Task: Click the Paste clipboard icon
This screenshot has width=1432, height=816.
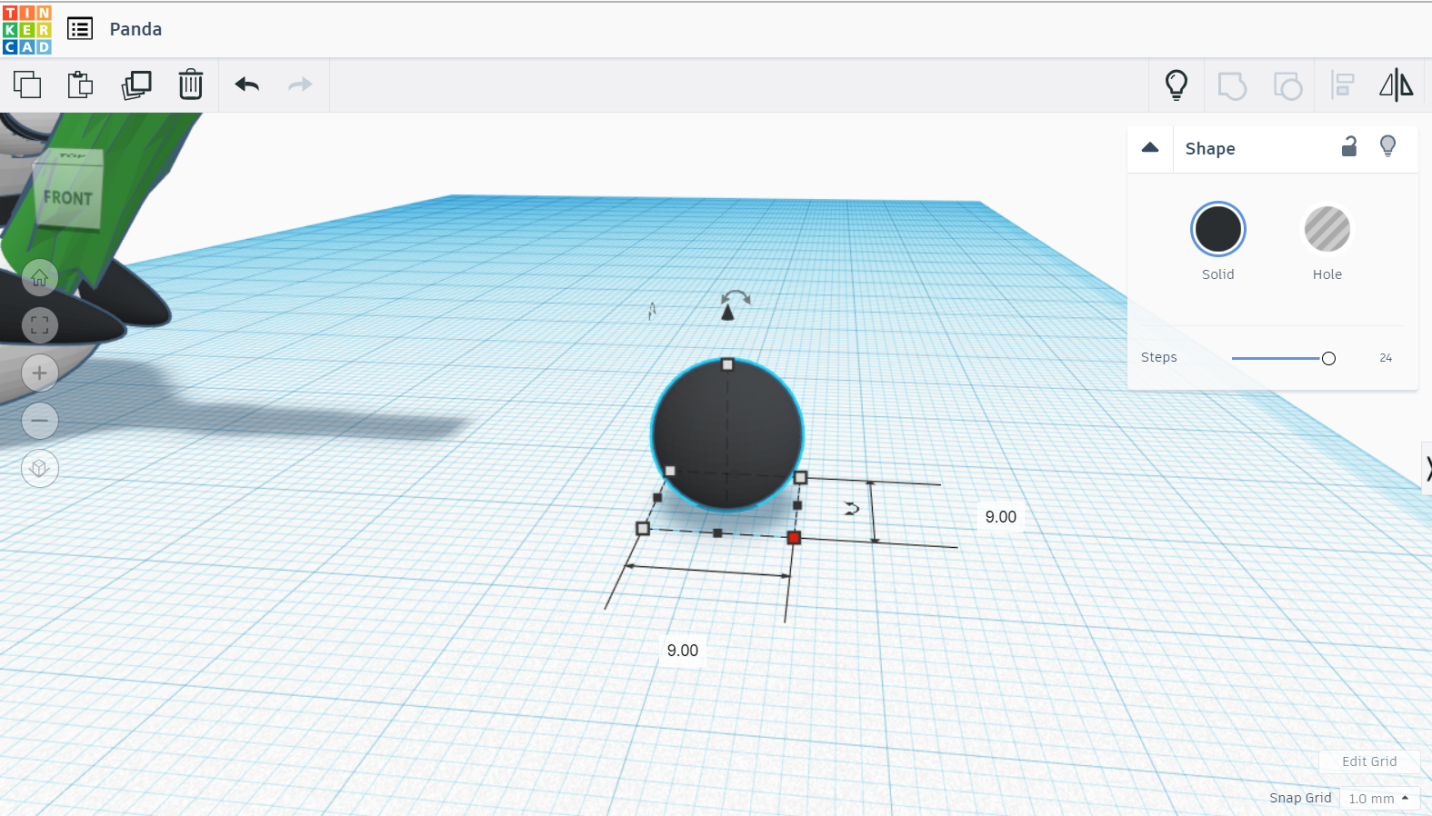Action: pyautogui.click(x=81, y=85)
